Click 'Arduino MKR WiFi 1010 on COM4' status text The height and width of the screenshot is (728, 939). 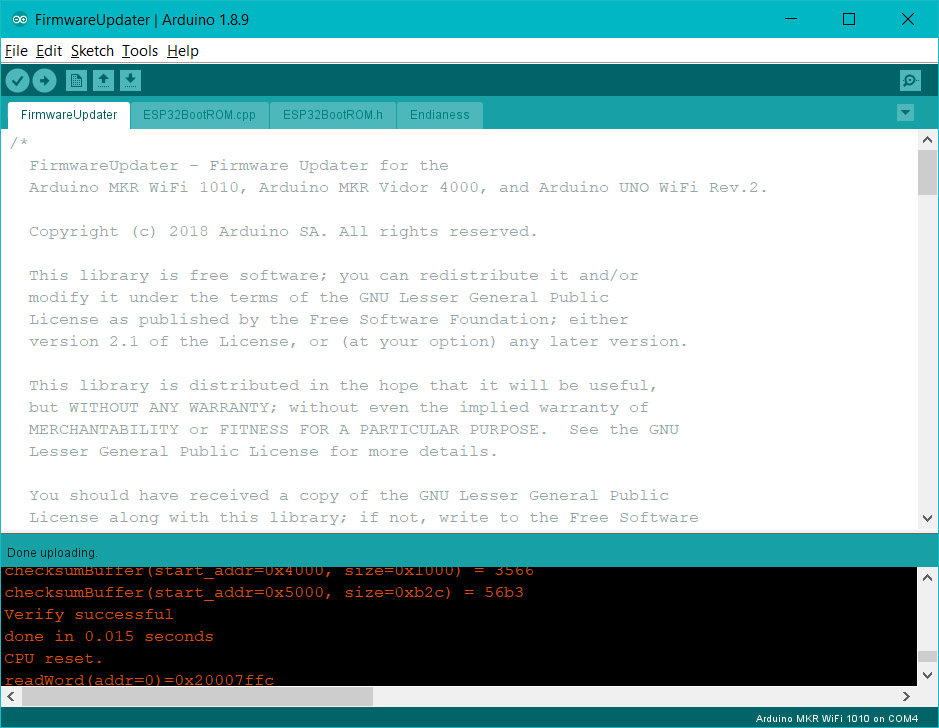(x=837, y=718)
